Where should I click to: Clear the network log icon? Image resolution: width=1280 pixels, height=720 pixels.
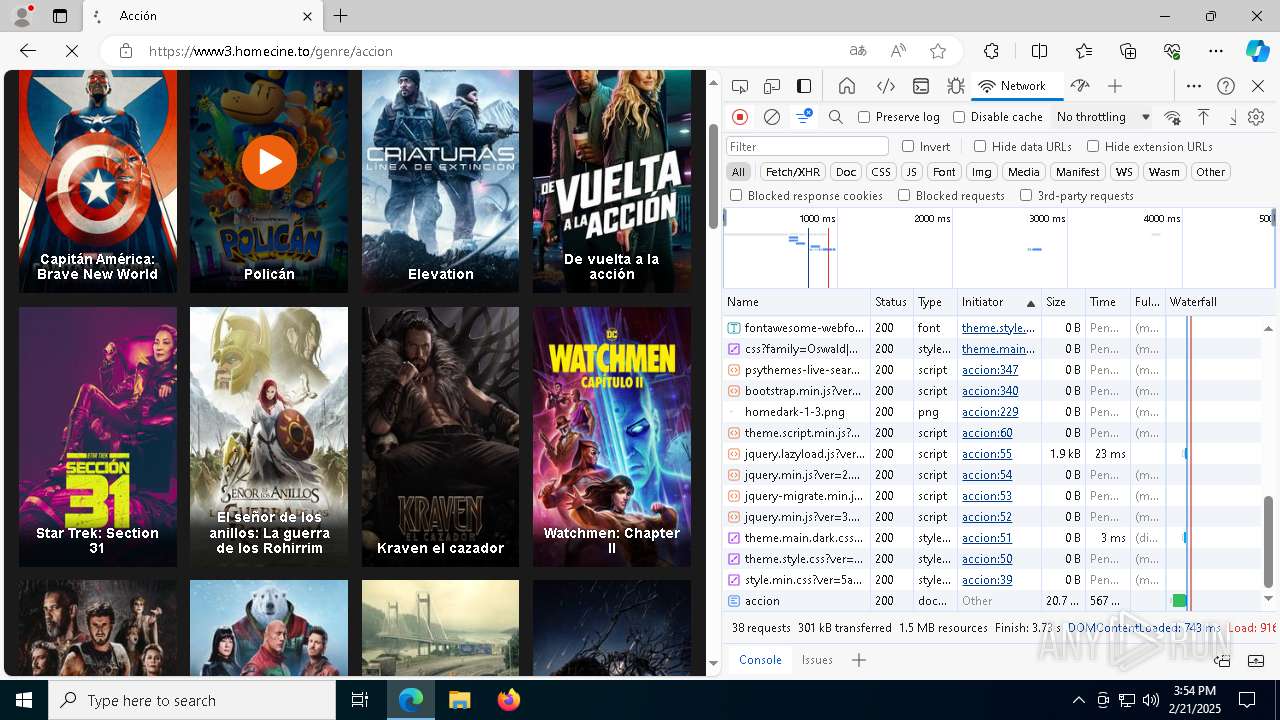coord(772,117)
